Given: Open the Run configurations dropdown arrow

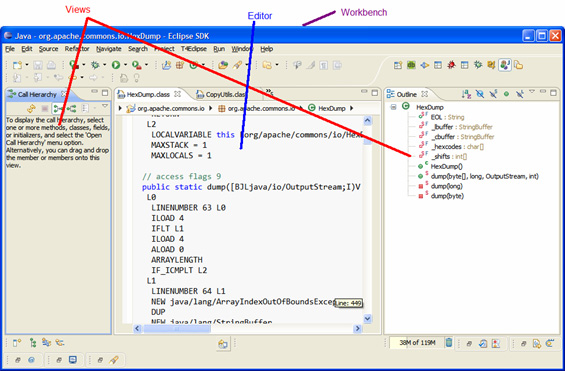Looking at the screenshot, I should [125, 65].
